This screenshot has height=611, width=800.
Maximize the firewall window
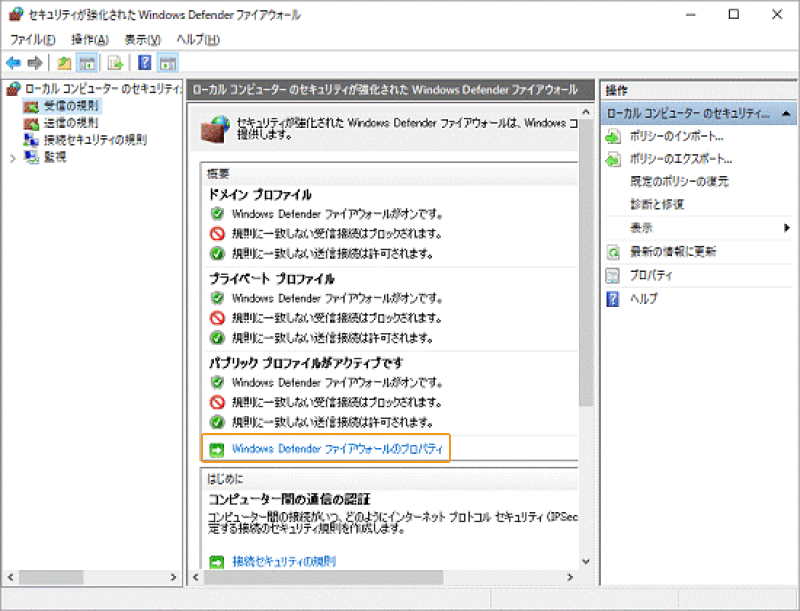[734, 14]
